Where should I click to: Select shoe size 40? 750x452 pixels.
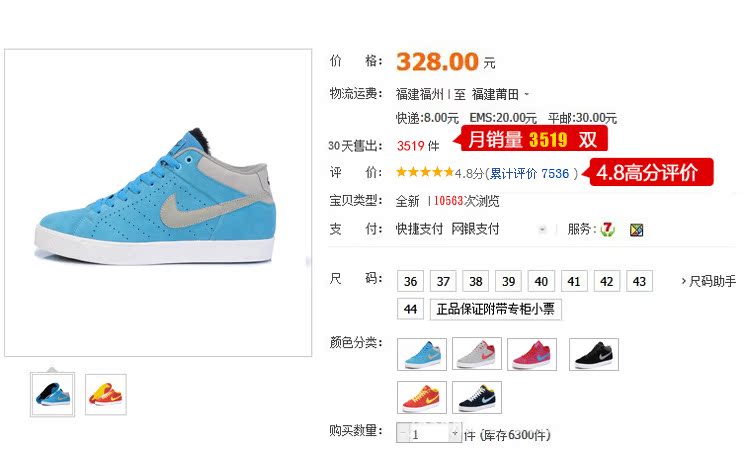click(541, 281)
